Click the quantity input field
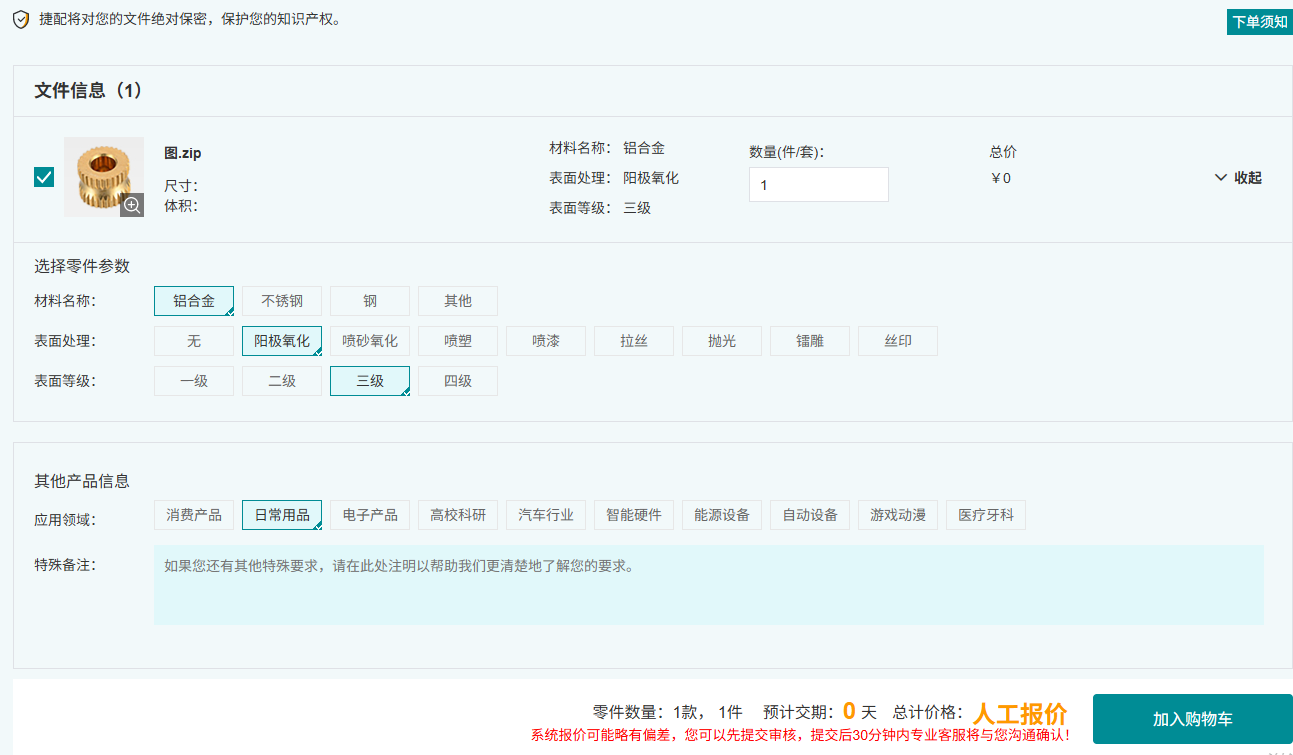The height and width of the screenshot is (755, 1293). [x=818, y=185]
